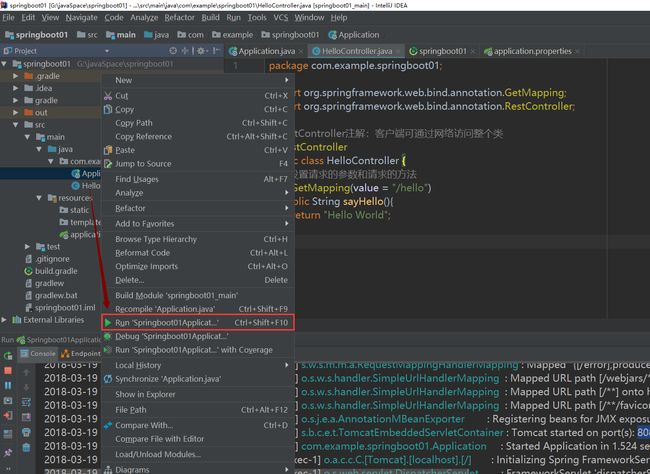This screenshot has width=650, height=474.
Task: Collapse the src folder
Action: pos(15,124)
